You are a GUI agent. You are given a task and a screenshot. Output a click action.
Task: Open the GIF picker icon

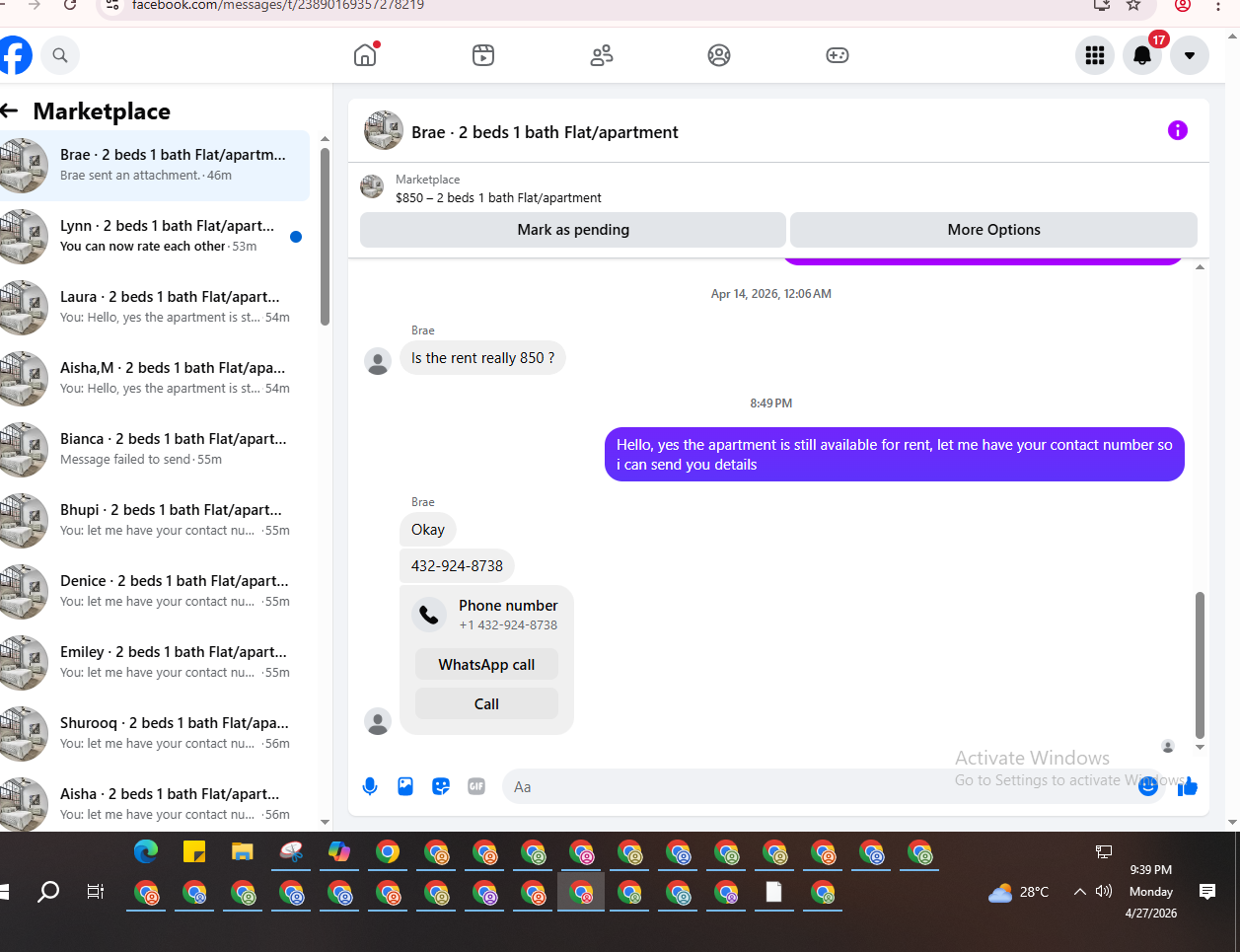point(476,786)
